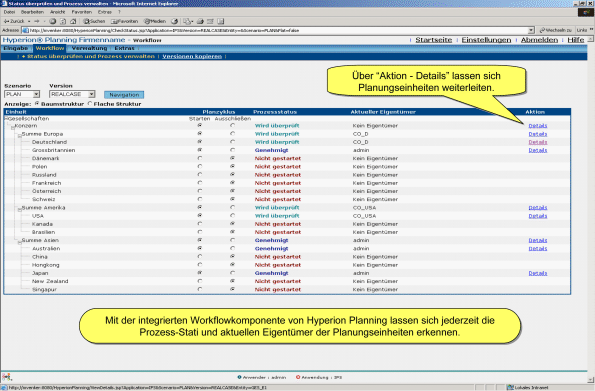Click the Edit page toolbar icon
This screenshot has width=595, height=391.
point(210,21)
